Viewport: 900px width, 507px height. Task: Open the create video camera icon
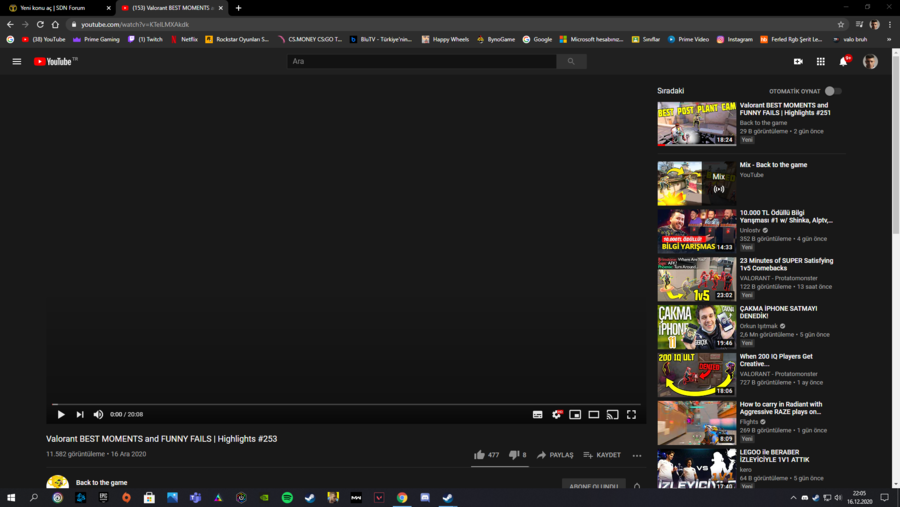pos(798,61)
